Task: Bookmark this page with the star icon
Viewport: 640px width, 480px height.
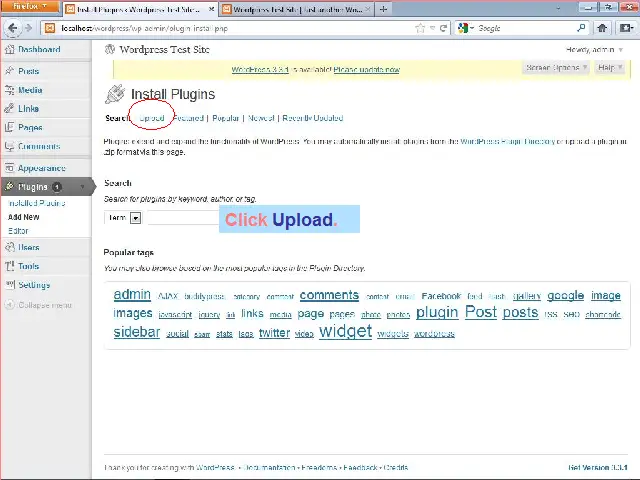Action: click(x=420, y=28)
